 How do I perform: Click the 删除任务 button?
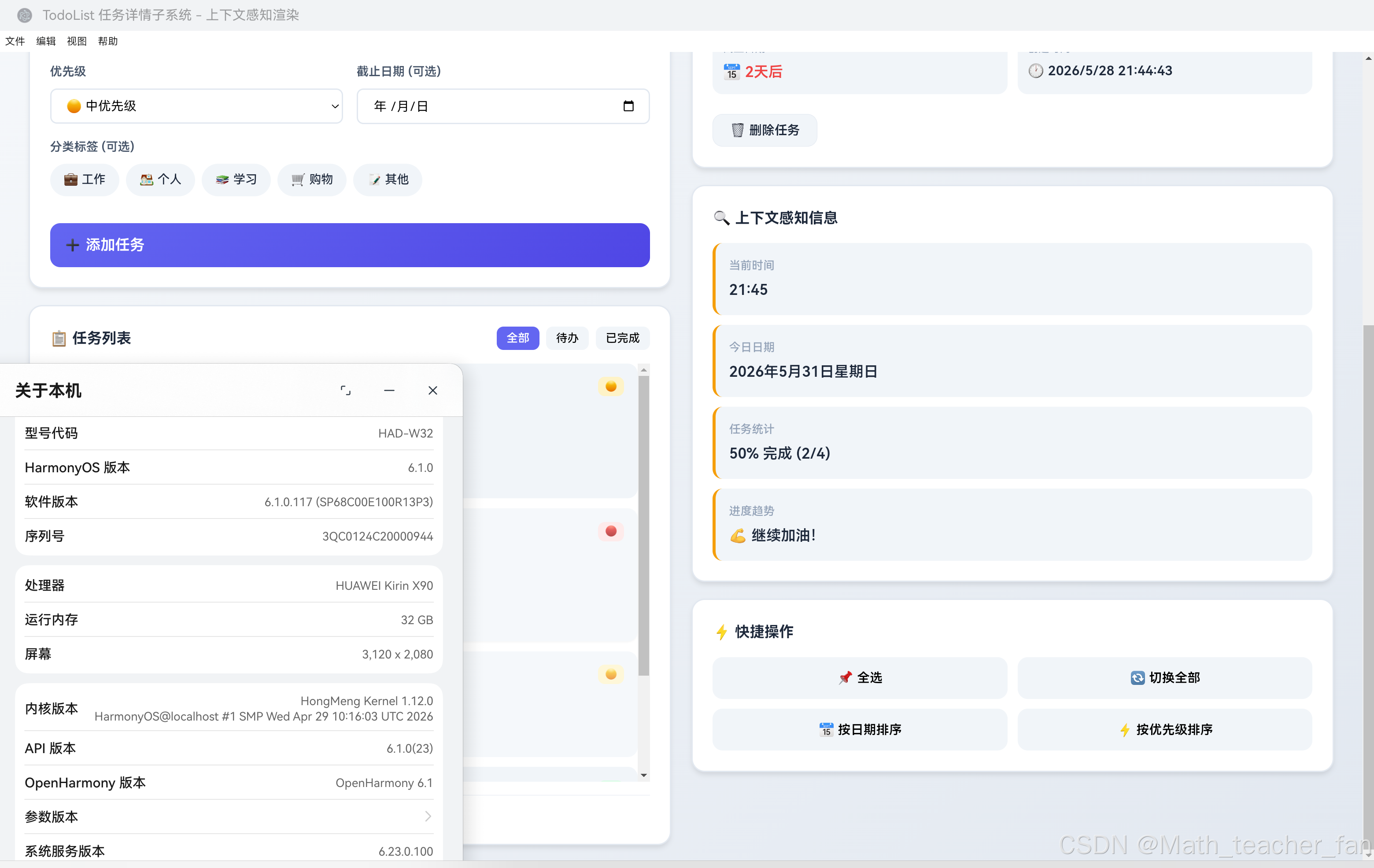click(x=765, y=130)
